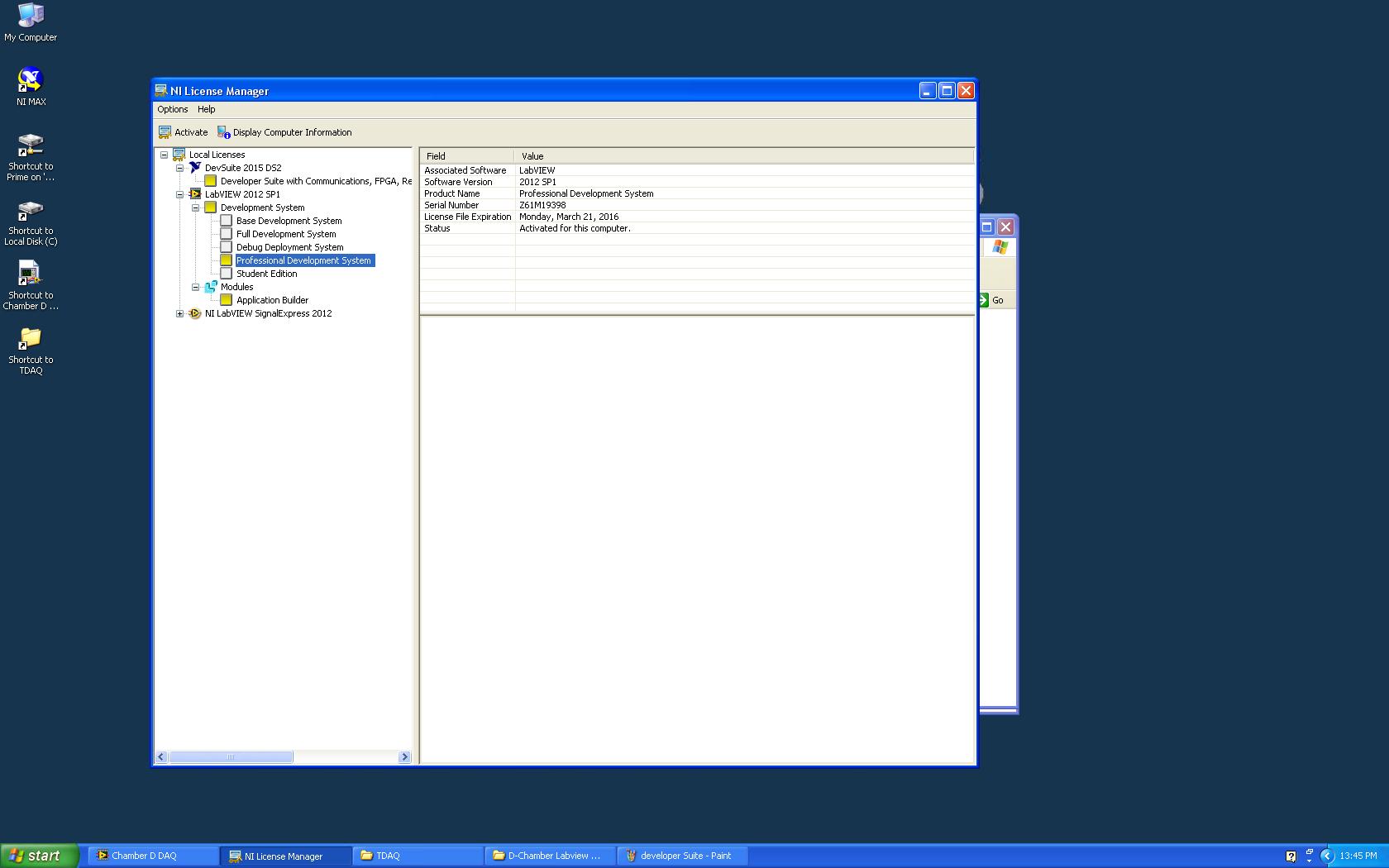Switch to D-Chamber Labview taskbar window
The image size is (1389, 868).
coord(551,856)
